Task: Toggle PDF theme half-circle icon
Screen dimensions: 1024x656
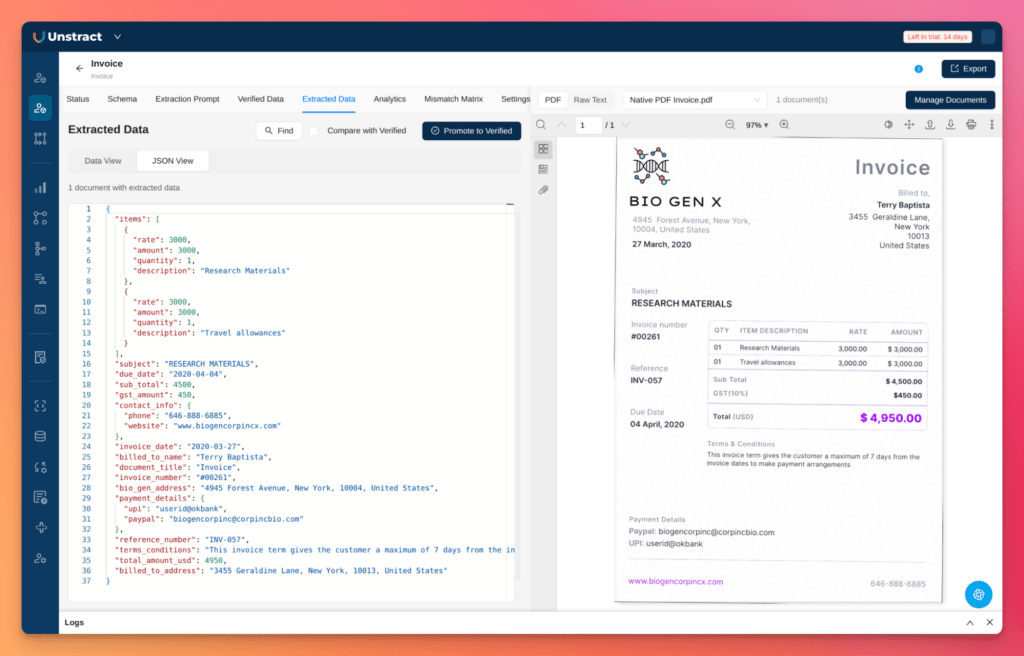Action: click(888, 125)
